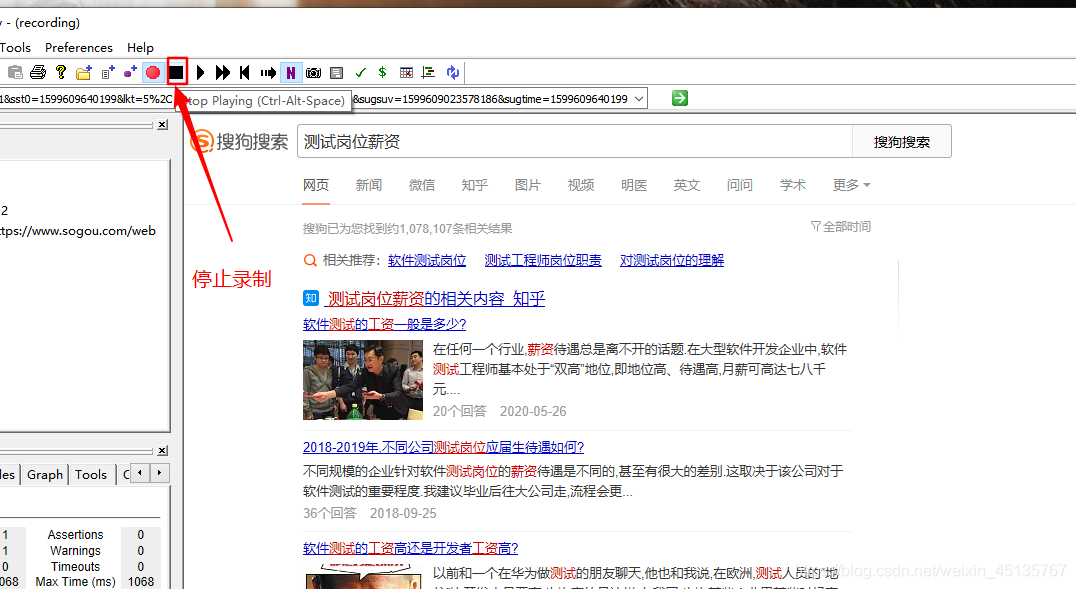Image resolution: width=1076 pixels, height=589 pixels.
Task: Switch to the Tools tab in lower panel
Action: tap(91, 474)
